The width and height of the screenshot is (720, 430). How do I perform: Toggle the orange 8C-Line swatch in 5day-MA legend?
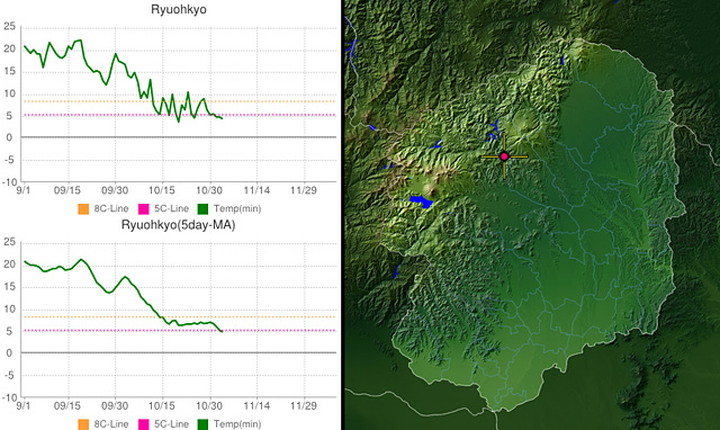coord(83,424)
